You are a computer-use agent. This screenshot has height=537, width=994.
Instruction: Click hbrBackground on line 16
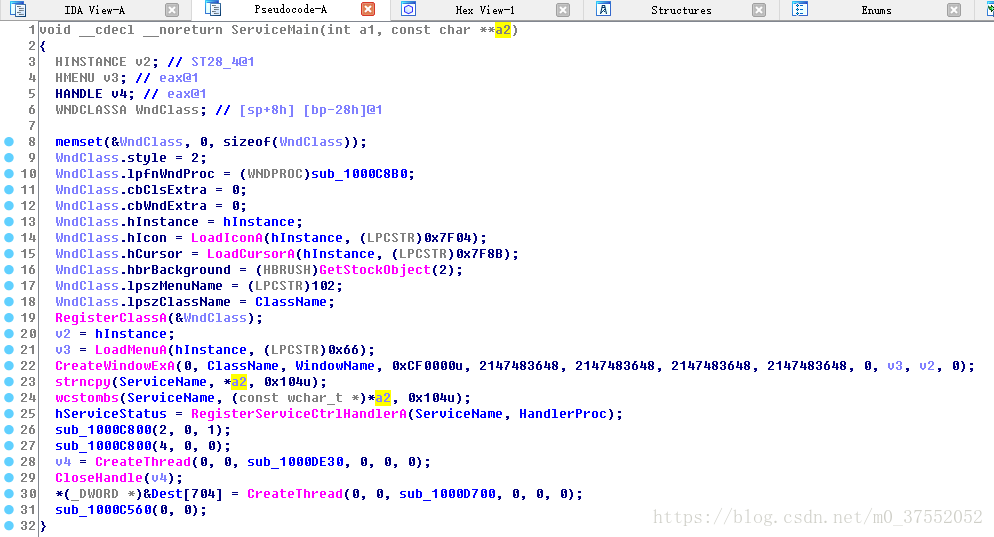click(x=179, y=269)
